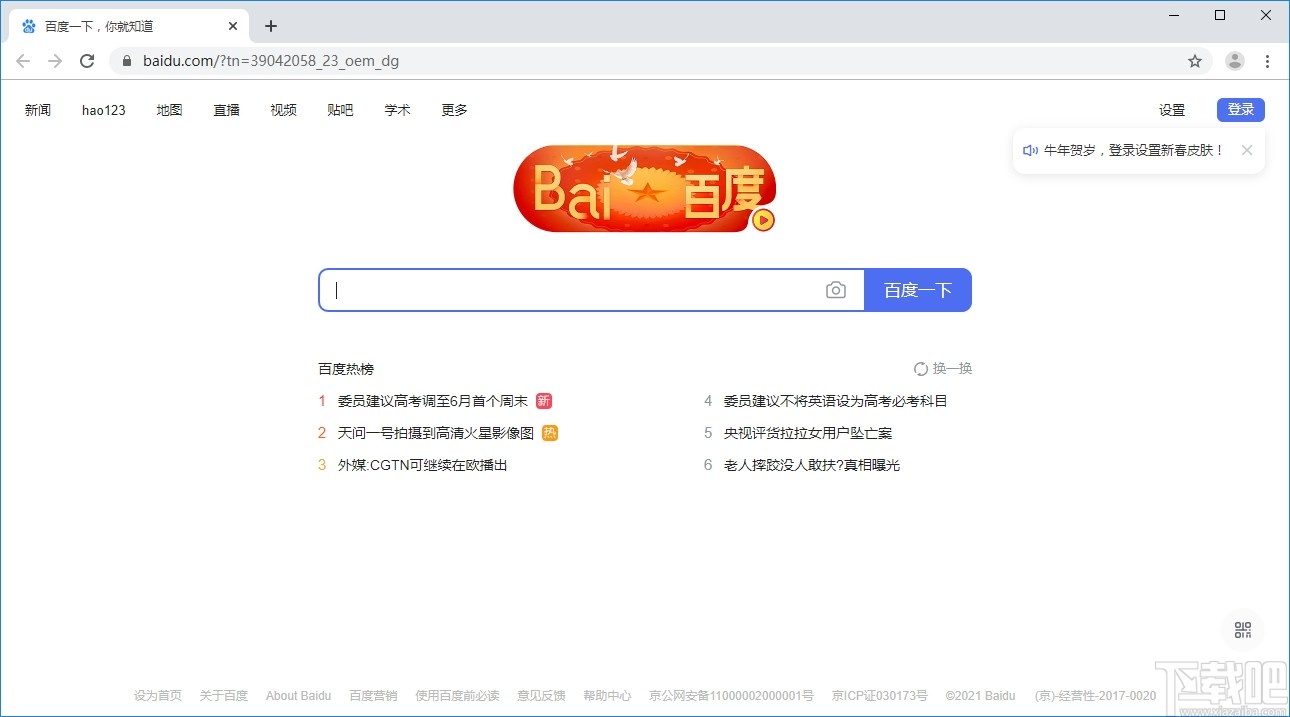Viewport: 1290px width, 717px height.
Task: Play the festive Baidu logo animation
Action: pyautogui.click(x=762, y=218)
